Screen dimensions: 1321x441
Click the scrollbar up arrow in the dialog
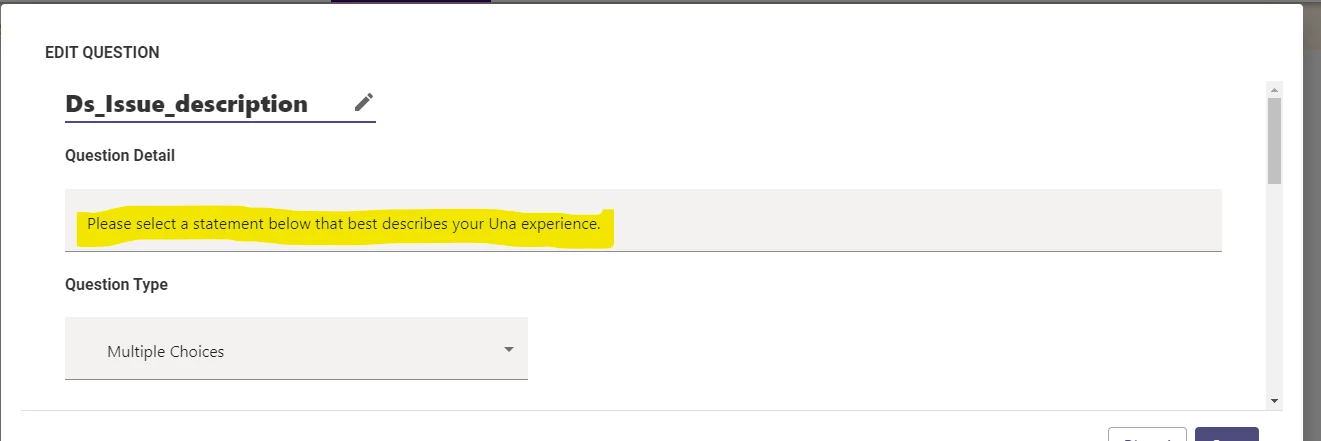pos(1274,89)
